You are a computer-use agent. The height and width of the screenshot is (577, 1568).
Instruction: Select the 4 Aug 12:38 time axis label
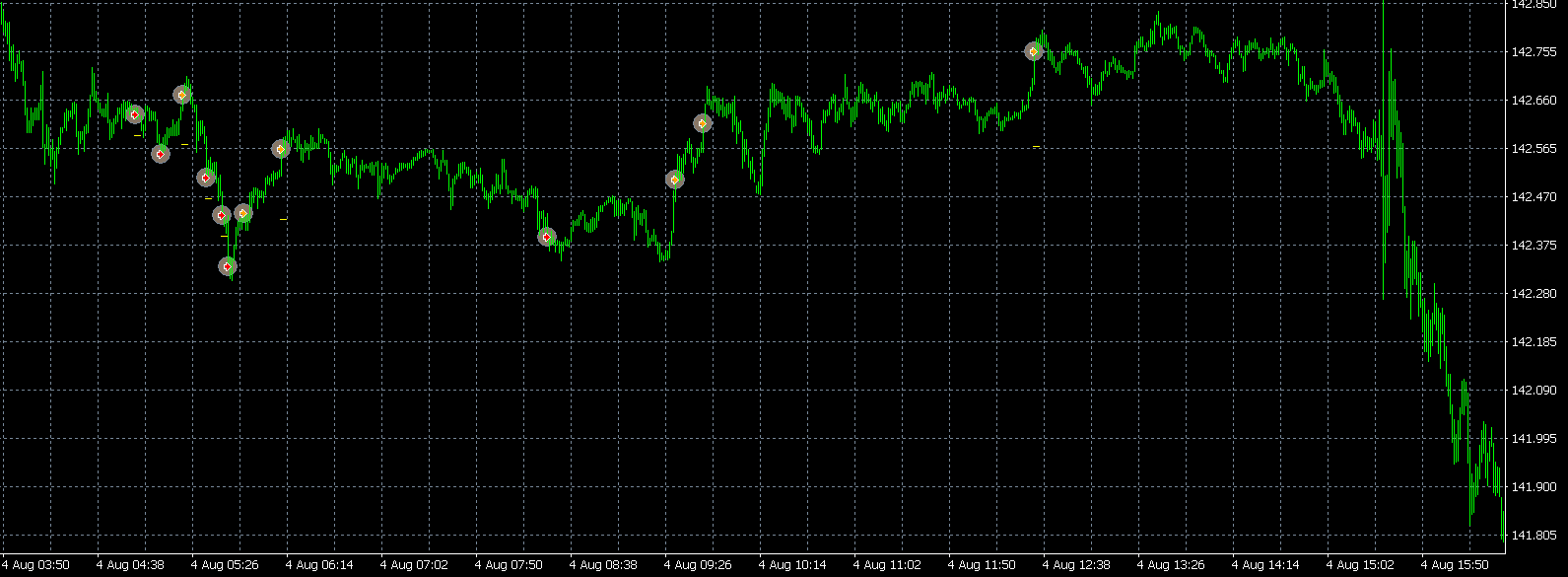[x=1077, y=565]
